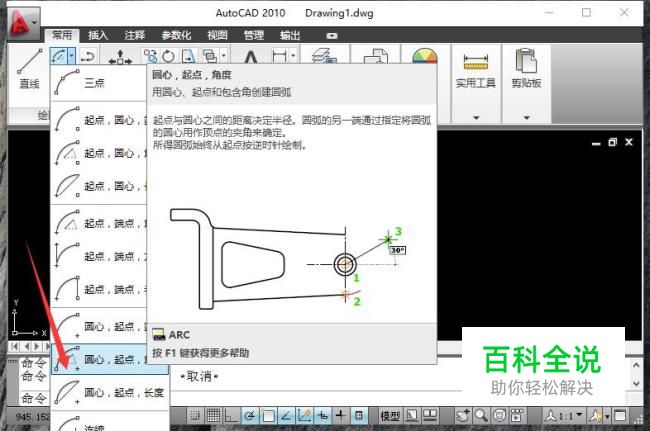Select the Move tool with four arrows
The image size is (650, 431).
pyautogui.click(x=120, y=57)
